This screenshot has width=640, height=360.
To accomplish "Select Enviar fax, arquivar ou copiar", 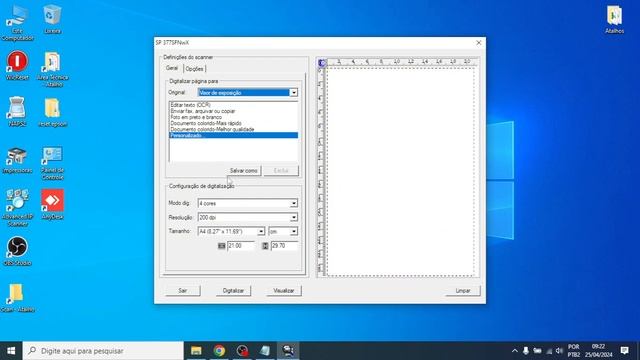I will [x=203, y=111].
